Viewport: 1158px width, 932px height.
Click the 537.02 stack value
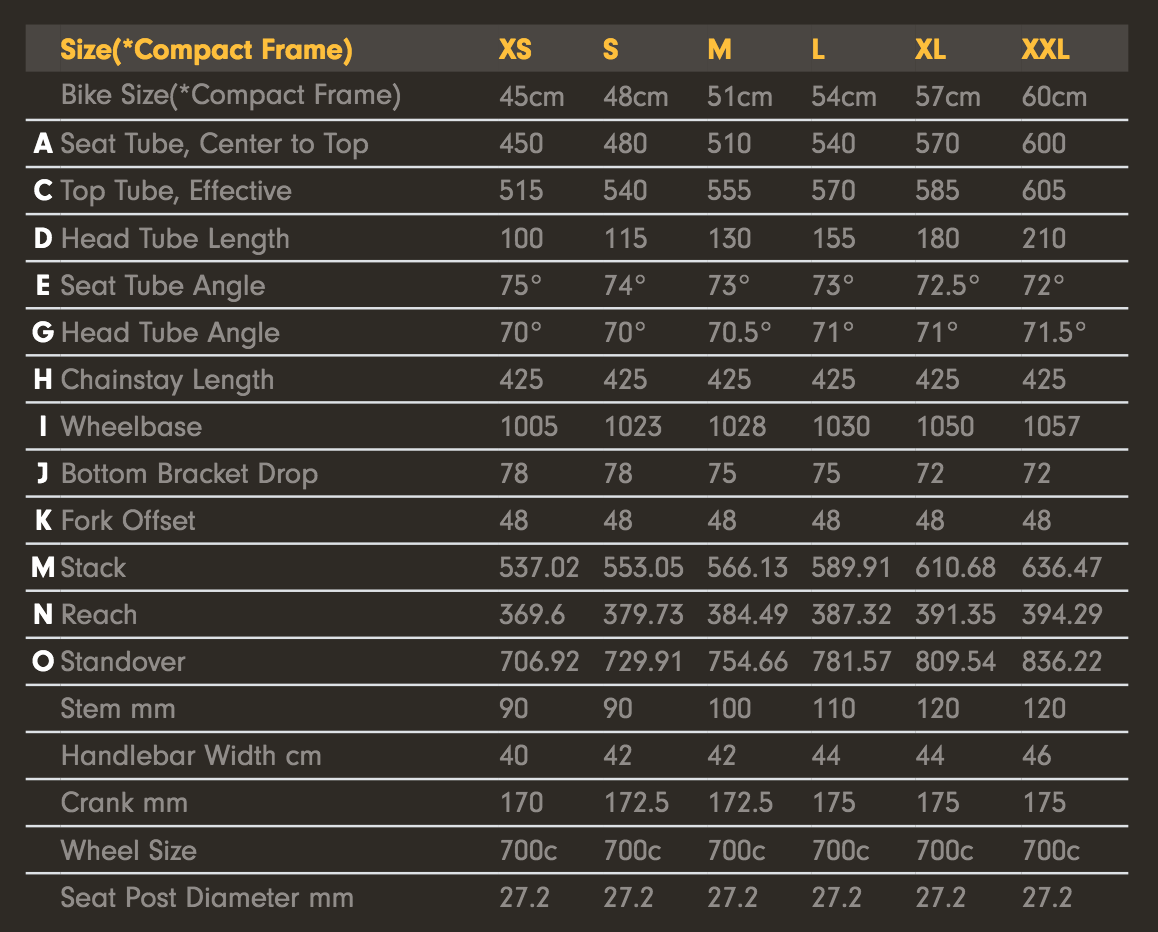(539, 568)
